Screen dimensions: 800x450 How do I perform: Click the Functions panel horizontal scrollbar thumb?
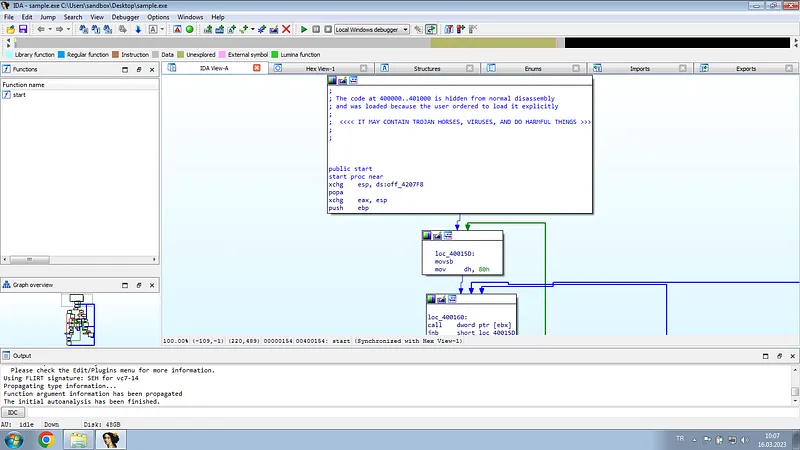[30, 260]
